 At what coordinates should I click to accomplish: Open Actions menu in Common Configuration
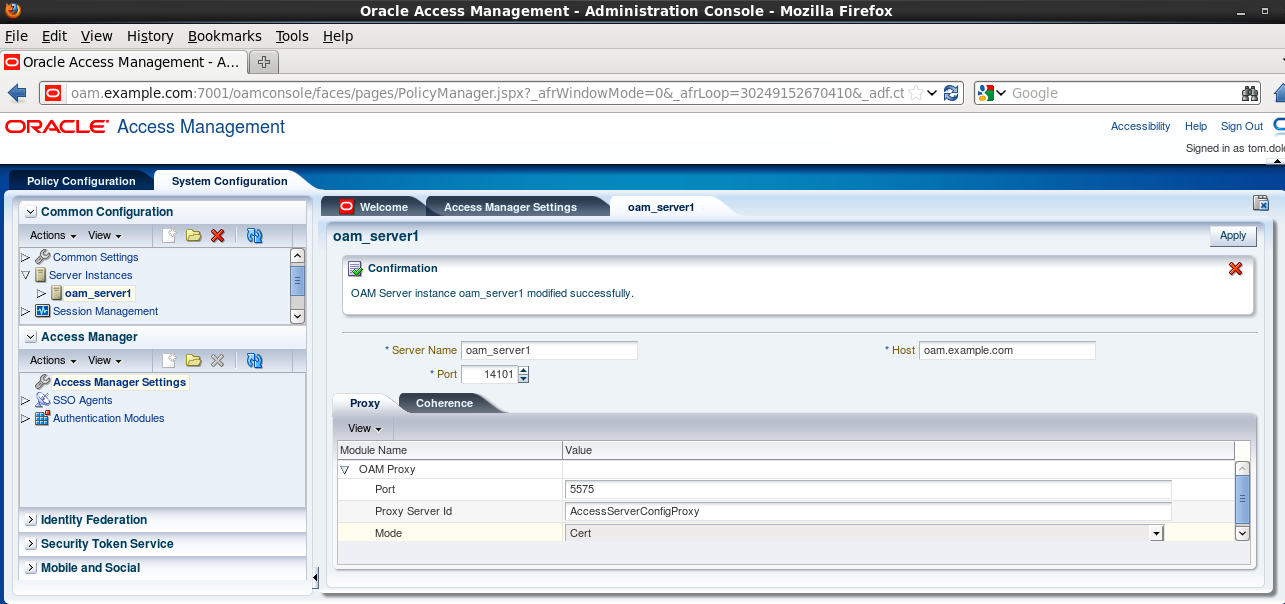53,236
